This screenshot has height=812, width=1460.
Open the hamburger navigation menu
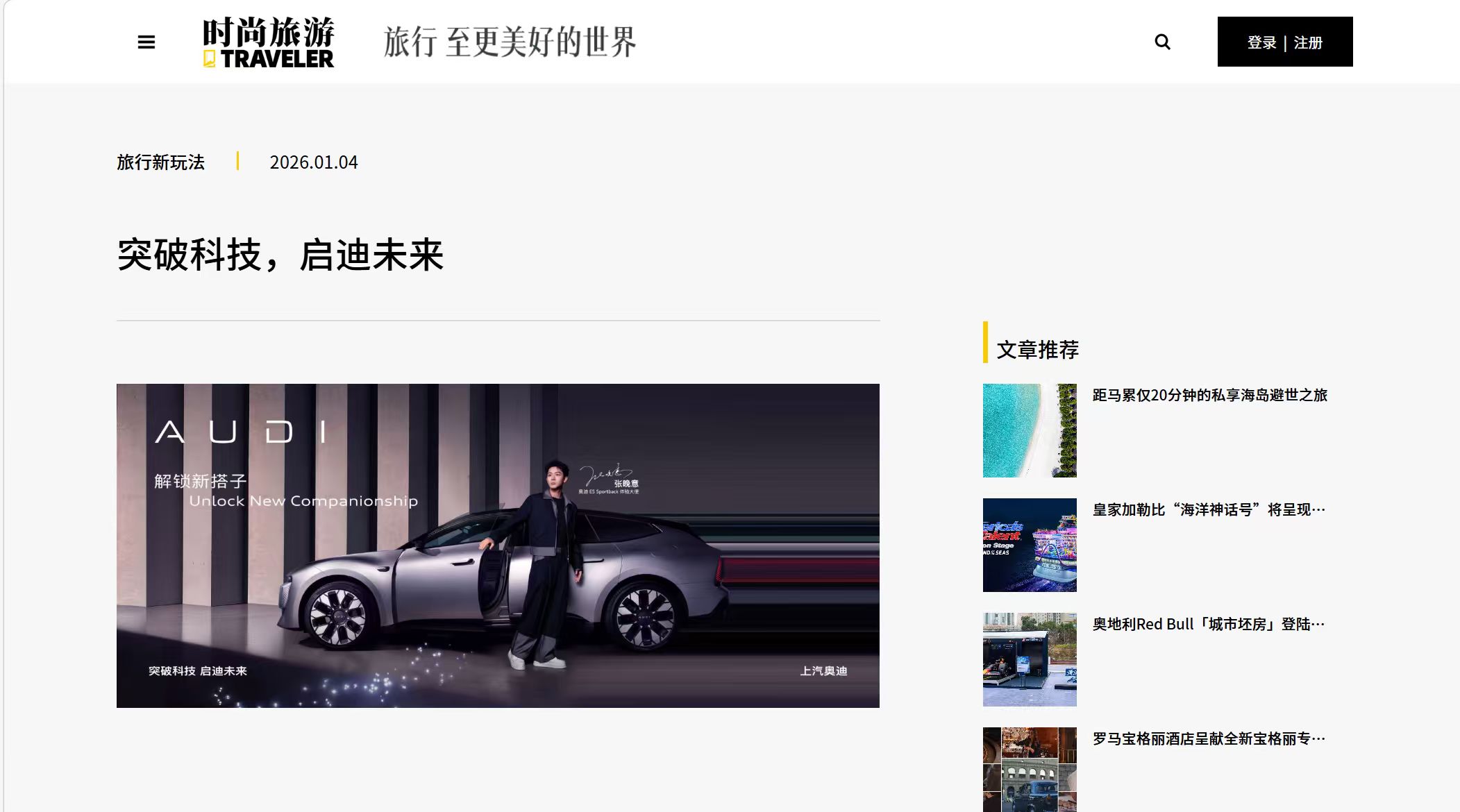tap(146, 42)
